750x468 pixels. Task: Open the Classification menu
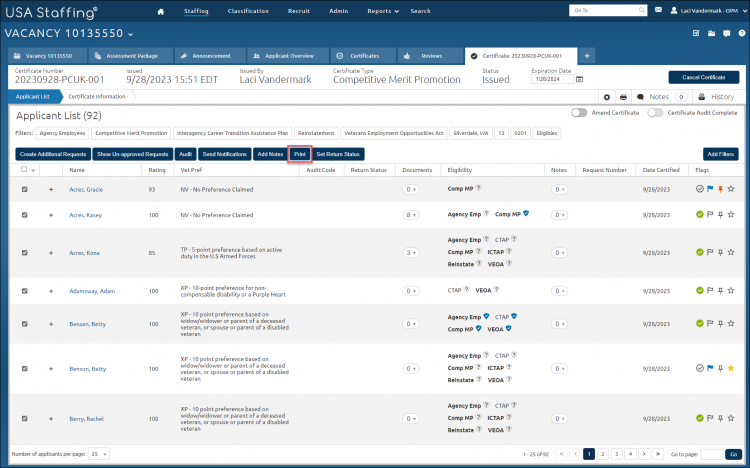(x=248, y=11)
